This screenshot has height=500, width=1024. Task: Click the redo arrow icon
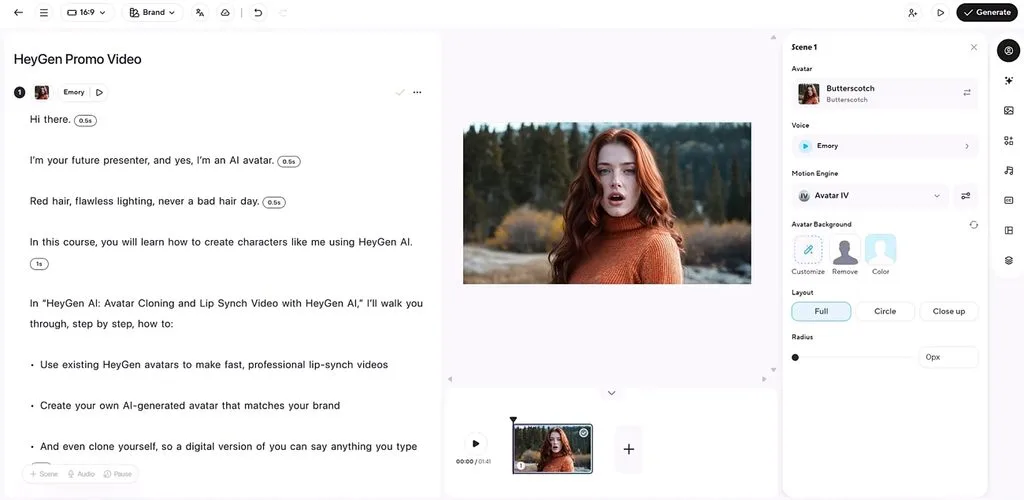point(283,12)
